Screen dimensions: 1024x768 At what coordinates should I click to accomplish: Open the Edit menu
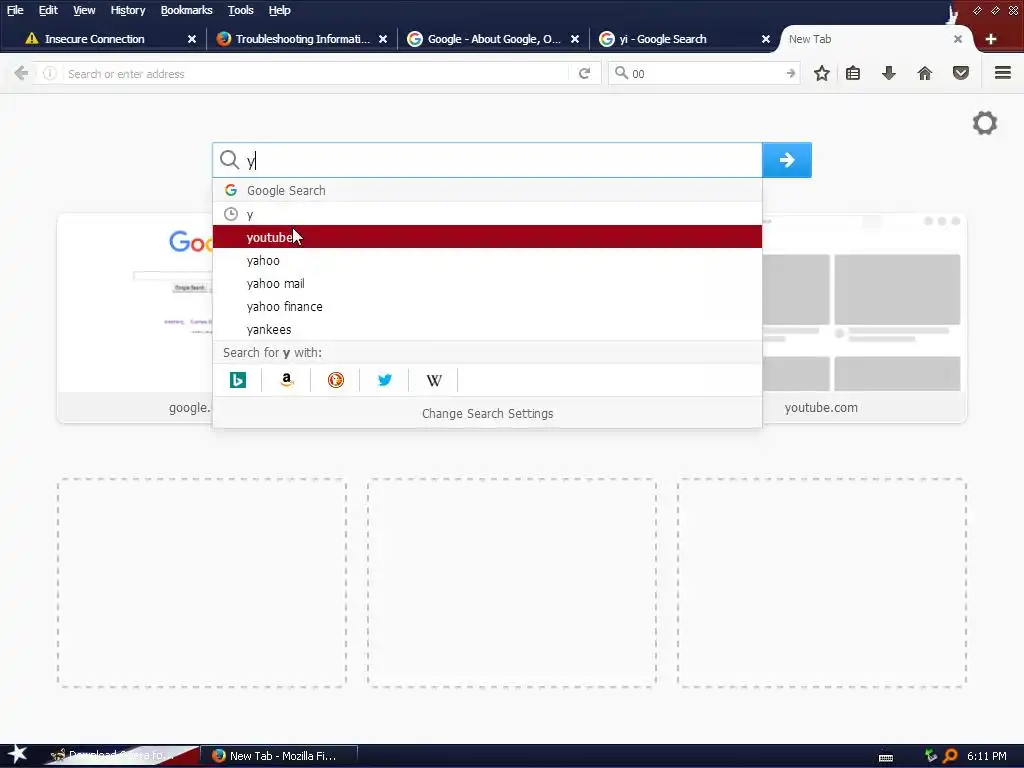(x=48, y=10)
